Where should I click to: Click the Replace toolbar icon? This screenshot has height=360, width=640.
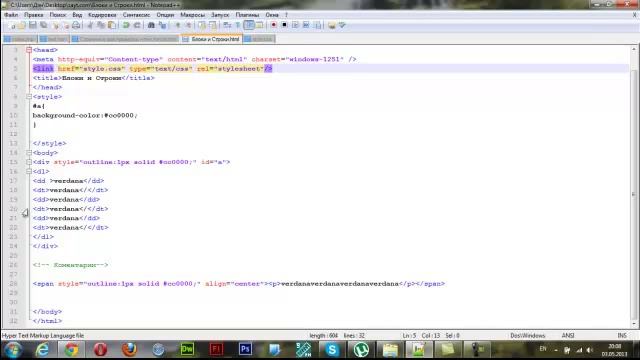pyautogui.click(x=162, y=25)
